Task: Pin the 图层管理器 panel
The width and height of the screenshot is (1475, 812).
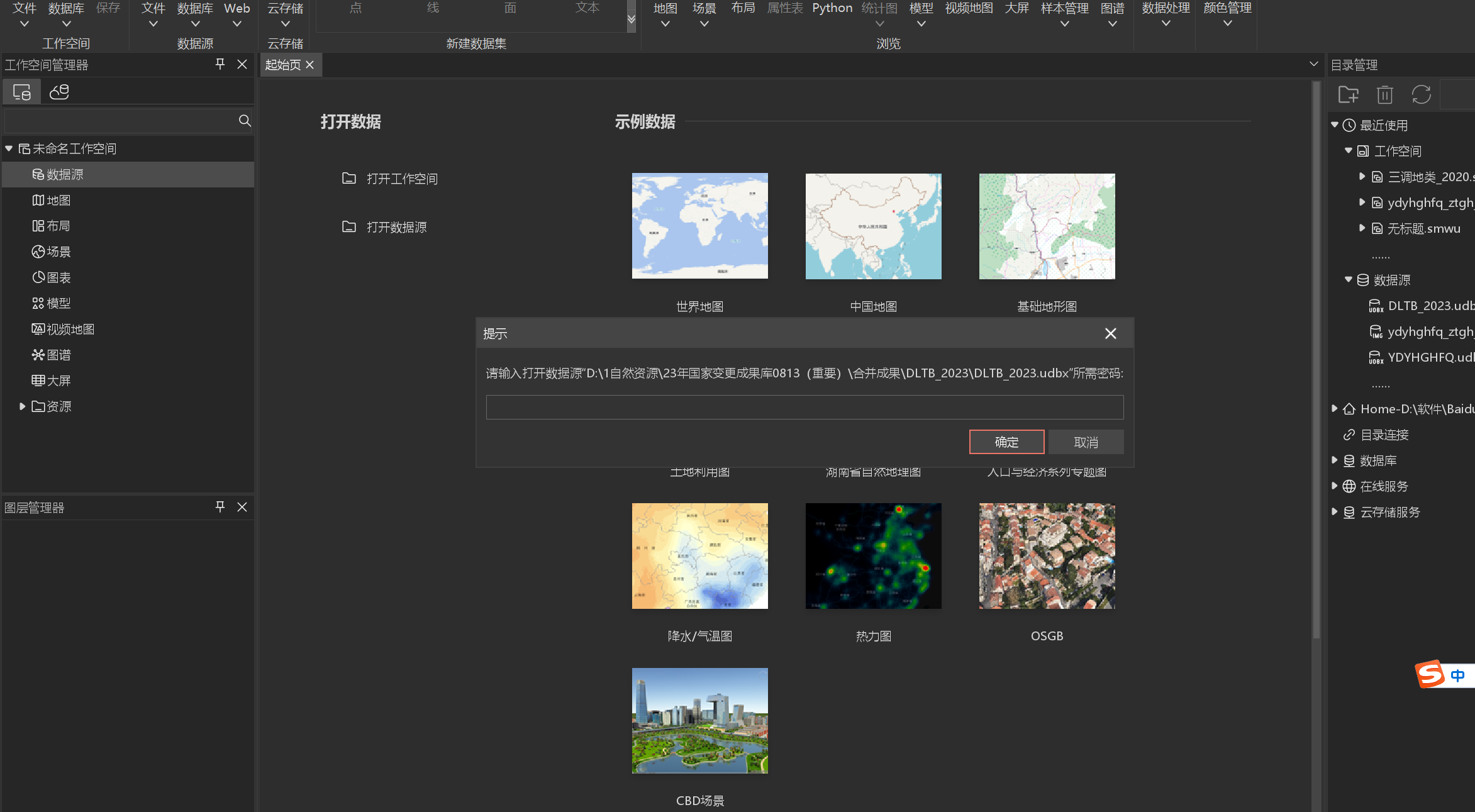Action: click(x=220, y=507)
